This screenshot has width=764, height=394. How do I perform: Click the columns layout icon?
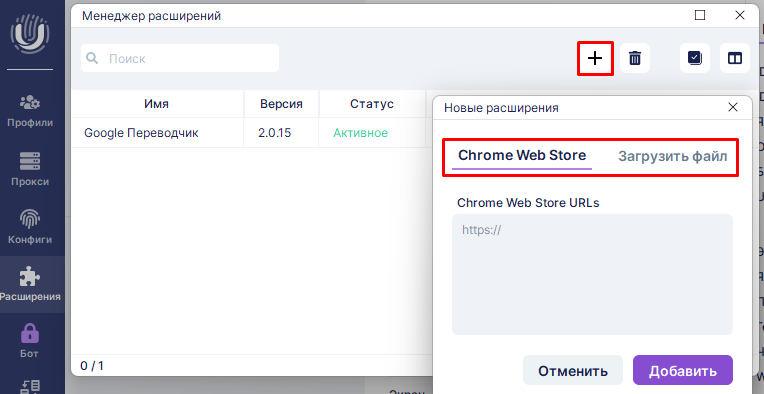click(x=735, y=58)
